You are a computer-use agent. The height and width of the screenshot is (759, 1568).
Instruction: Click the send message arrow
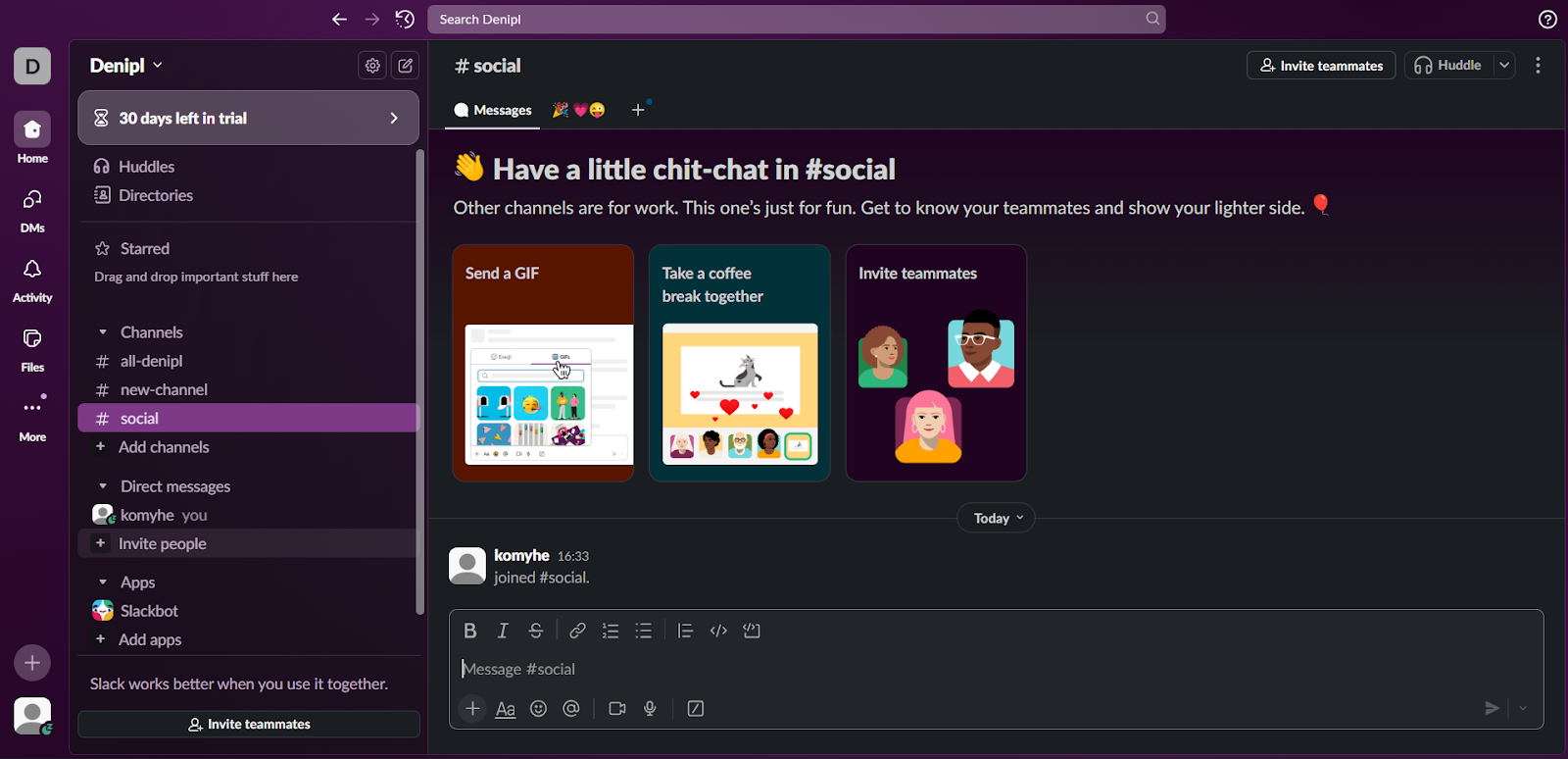point(1492,708)
